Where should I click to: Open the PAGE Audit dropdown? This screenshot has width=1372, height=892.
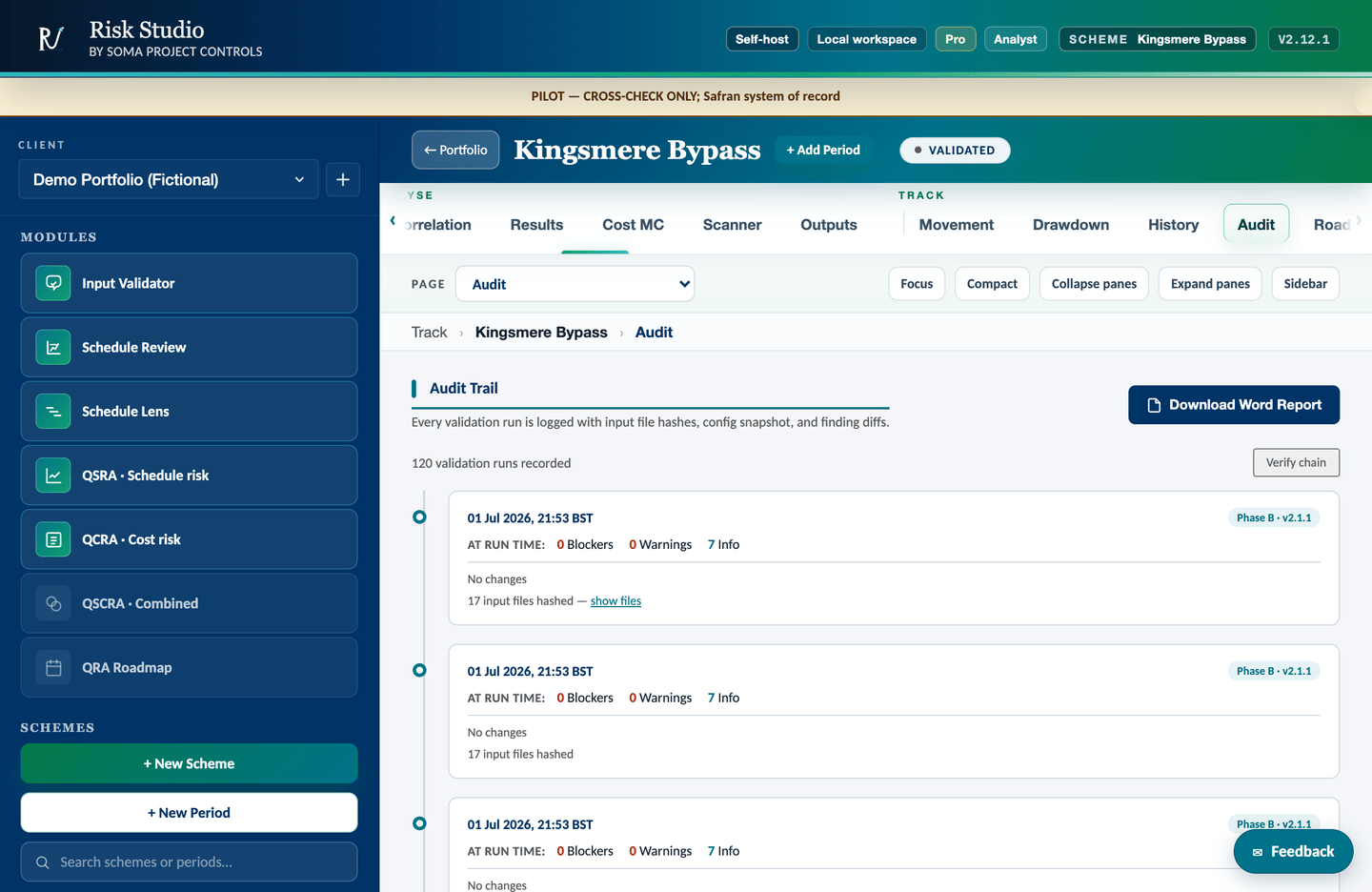coord(575,284)
